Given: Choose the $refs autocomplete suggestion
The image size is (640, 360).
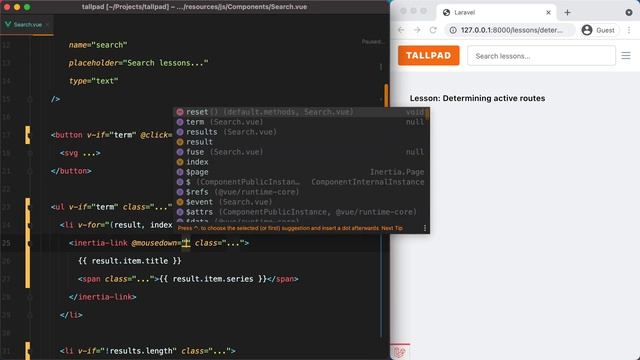Looking at the screenshot, I should [x=302, y=192].
